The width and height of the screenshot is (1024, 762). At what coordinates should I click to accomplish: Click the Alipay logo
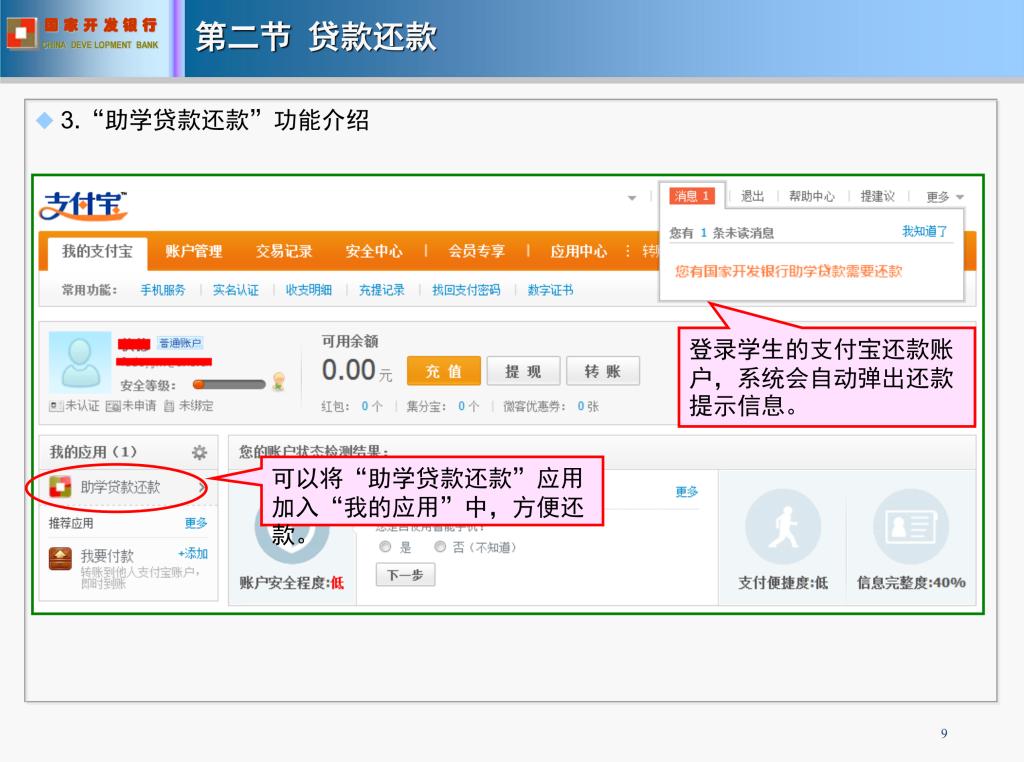tap(84, 206)
